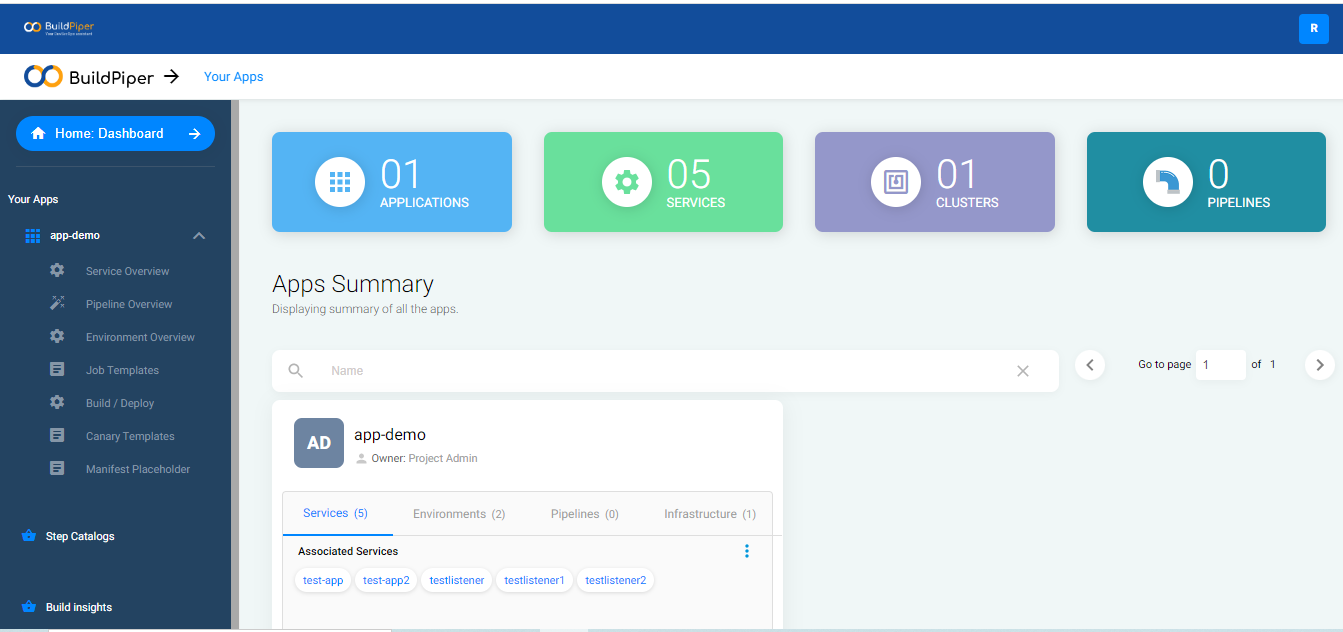
Task: Switch to the Environments (2) tab
Action: click(459, 514)
